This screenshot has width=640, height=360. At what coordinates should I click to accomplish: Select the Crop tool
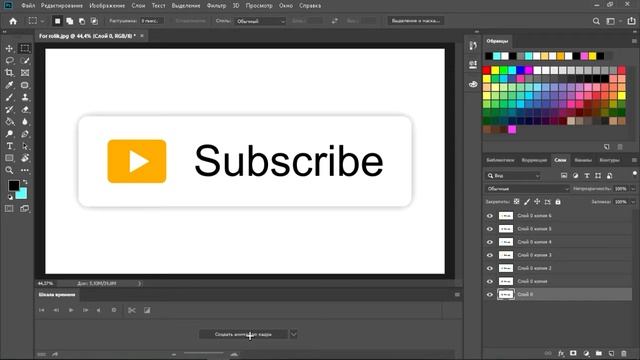click(x=9, y=73)
